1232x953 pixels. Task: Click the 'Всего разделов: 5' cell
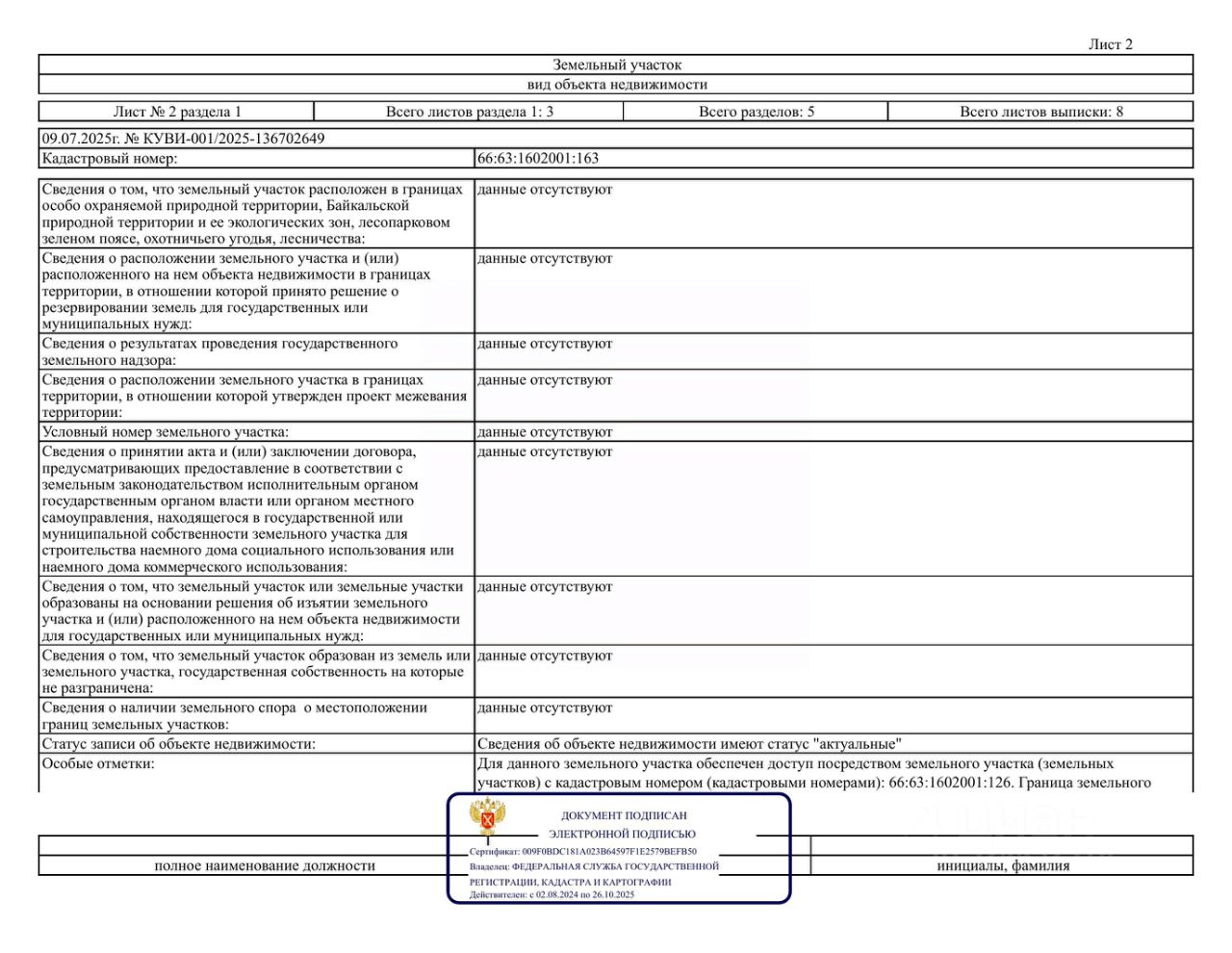756,112
